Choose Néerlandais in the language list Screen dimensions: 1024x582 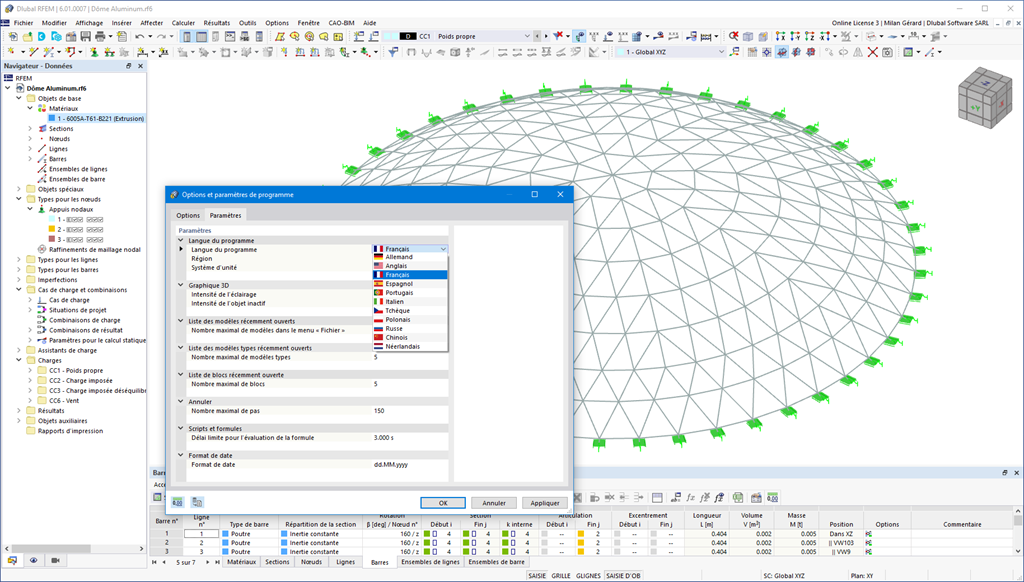click(409, 347)
